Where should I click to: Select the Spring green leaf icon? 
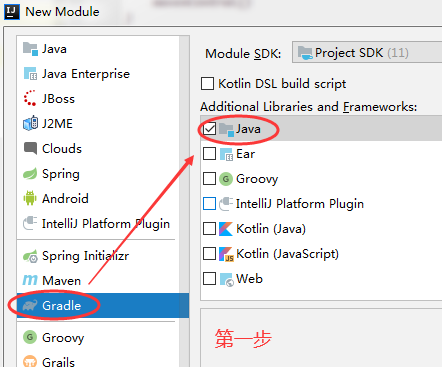tap(30, 174)
